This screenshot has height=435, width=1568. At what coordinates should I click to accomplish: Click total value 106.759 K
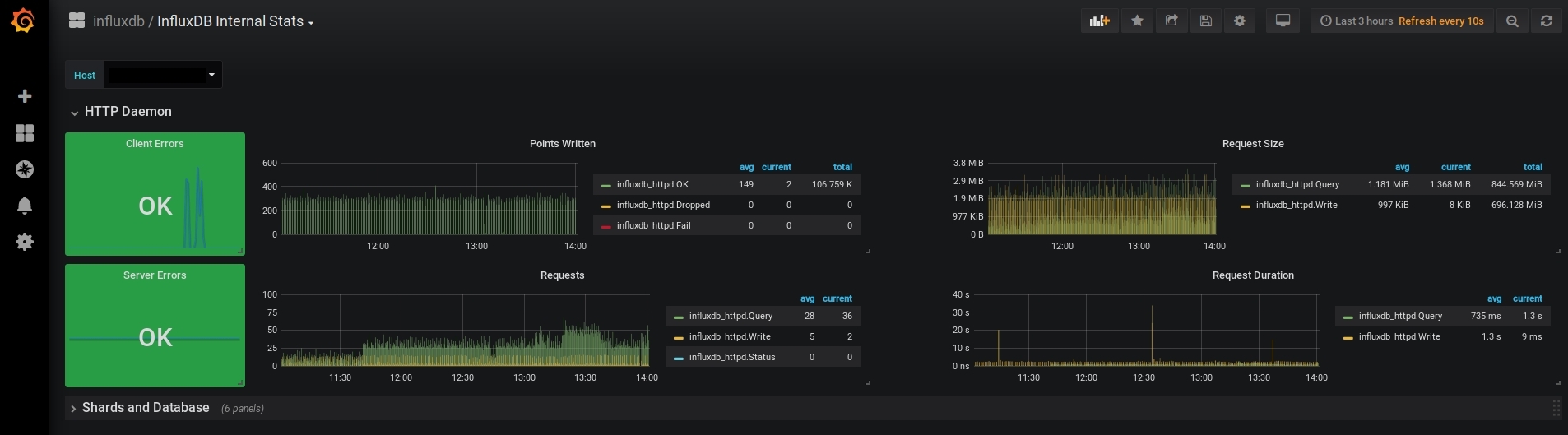832,184
